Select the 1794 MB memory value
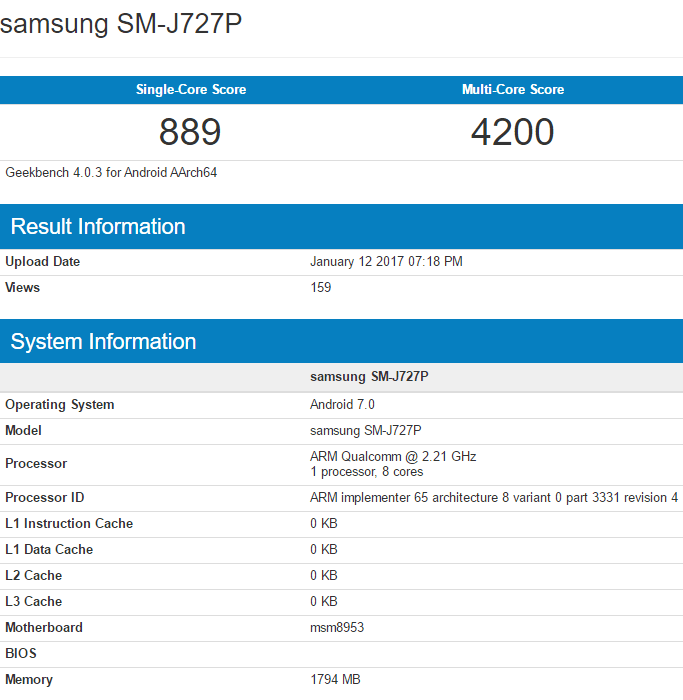This screenshot has width=683, height=700. point(335,679)
